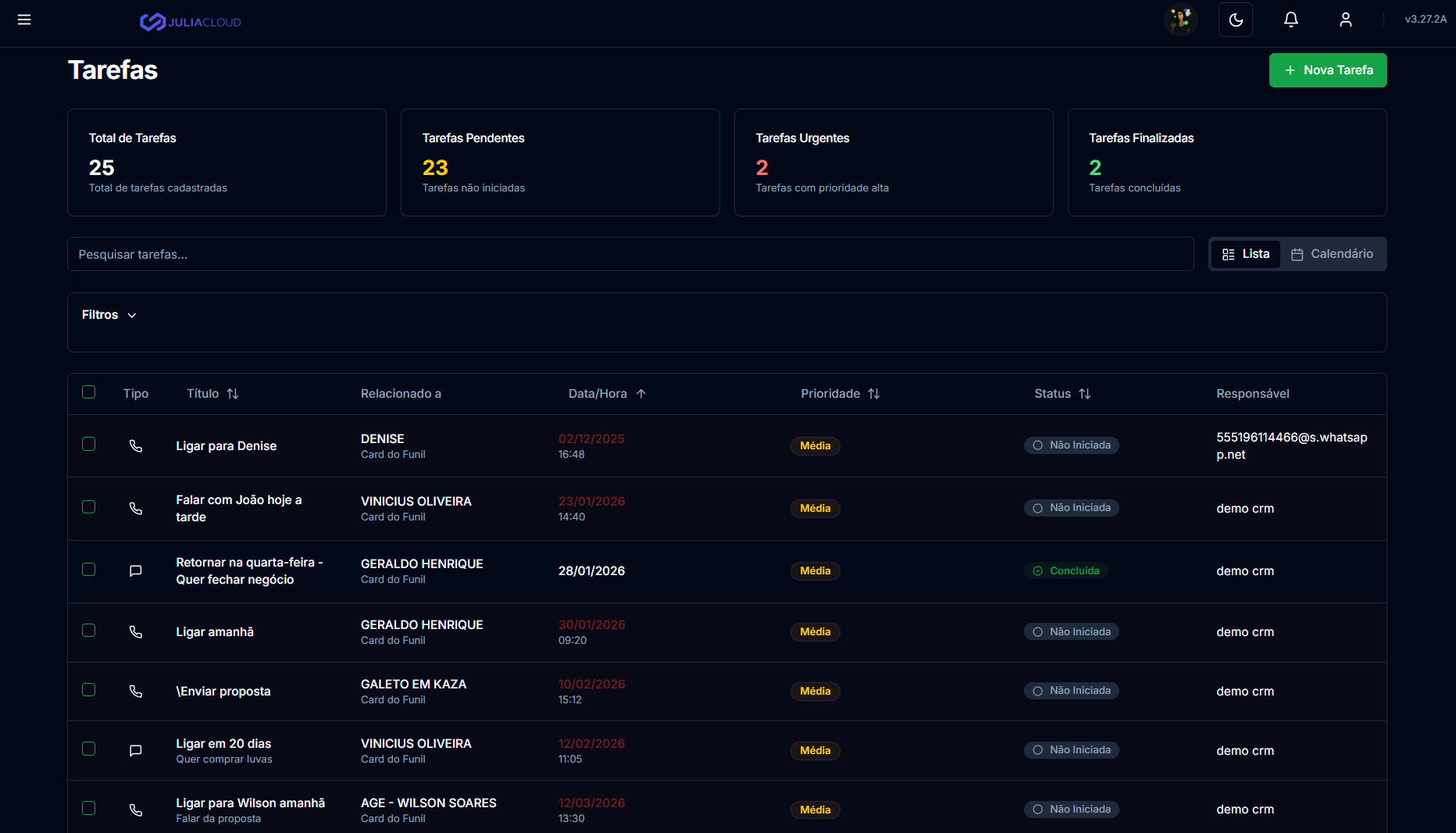Open the Tarefas Finalizadas card
Screen dimensions: 1456x833
[1227, 163]
